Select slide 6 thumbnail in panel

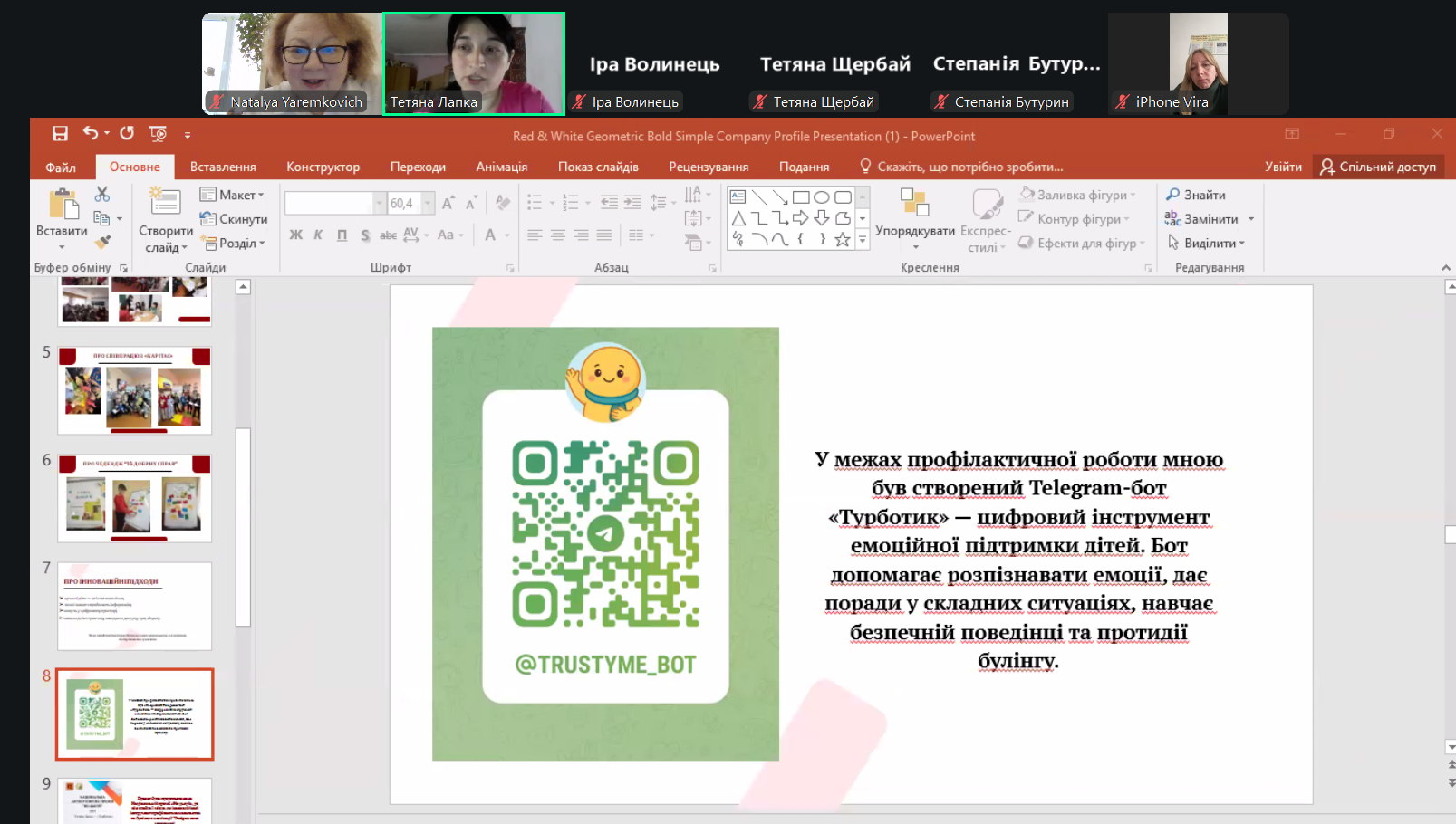click(134, 499)
